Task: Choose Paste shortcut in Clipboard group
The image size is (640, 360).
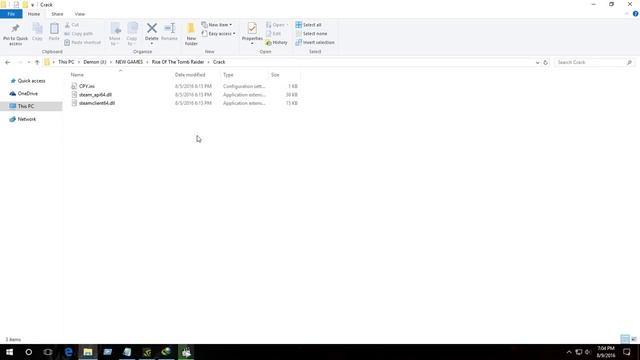Action: coord(82,42)
